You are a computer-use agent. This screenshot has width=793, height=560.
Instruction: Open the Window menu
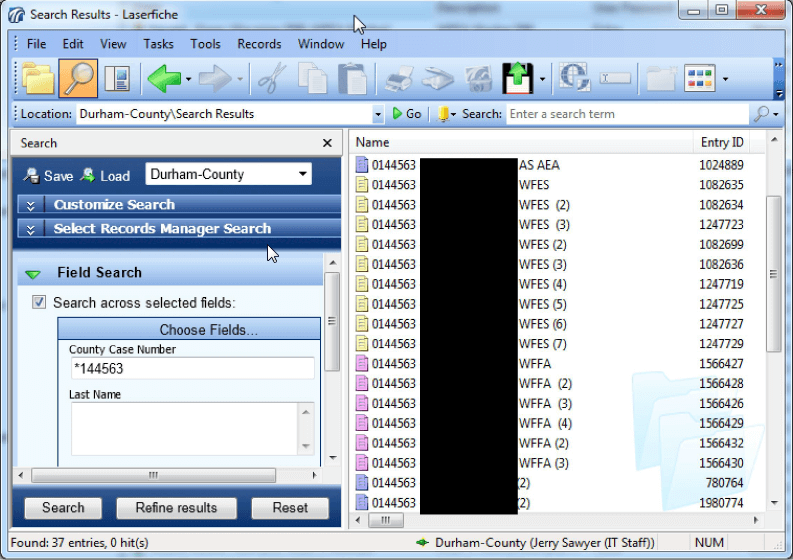[x=321, y=44]
